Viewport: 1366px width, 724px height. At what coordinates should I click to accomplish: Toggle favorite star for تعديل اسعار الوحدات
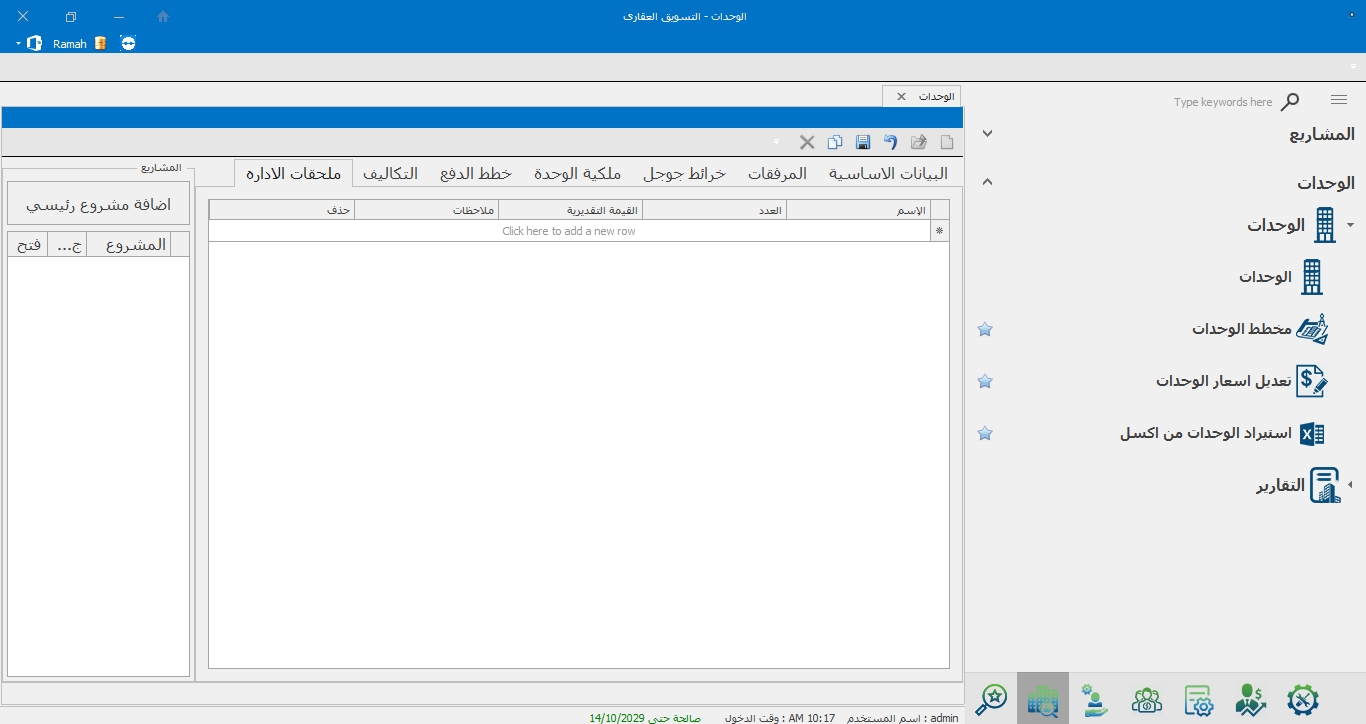click(985, 381)
